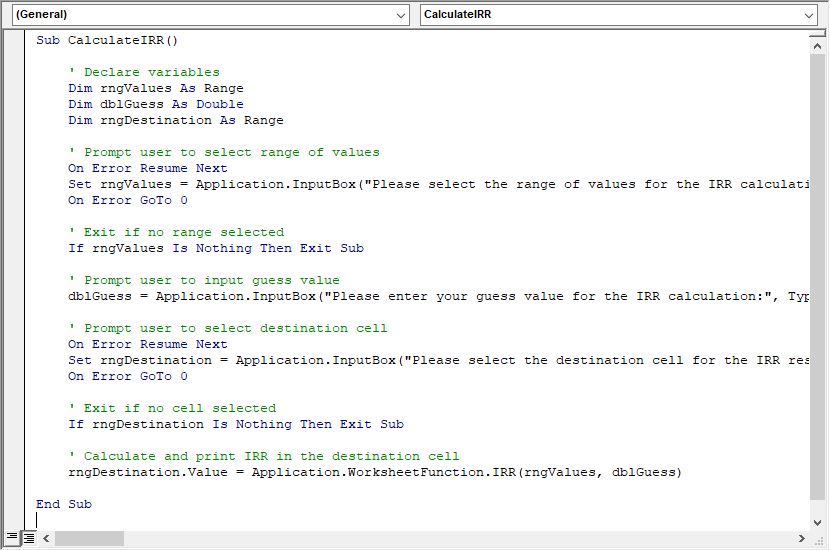Click second 'On Error Resume Next' line
830x550 pixels.
(x=148, y=344)
